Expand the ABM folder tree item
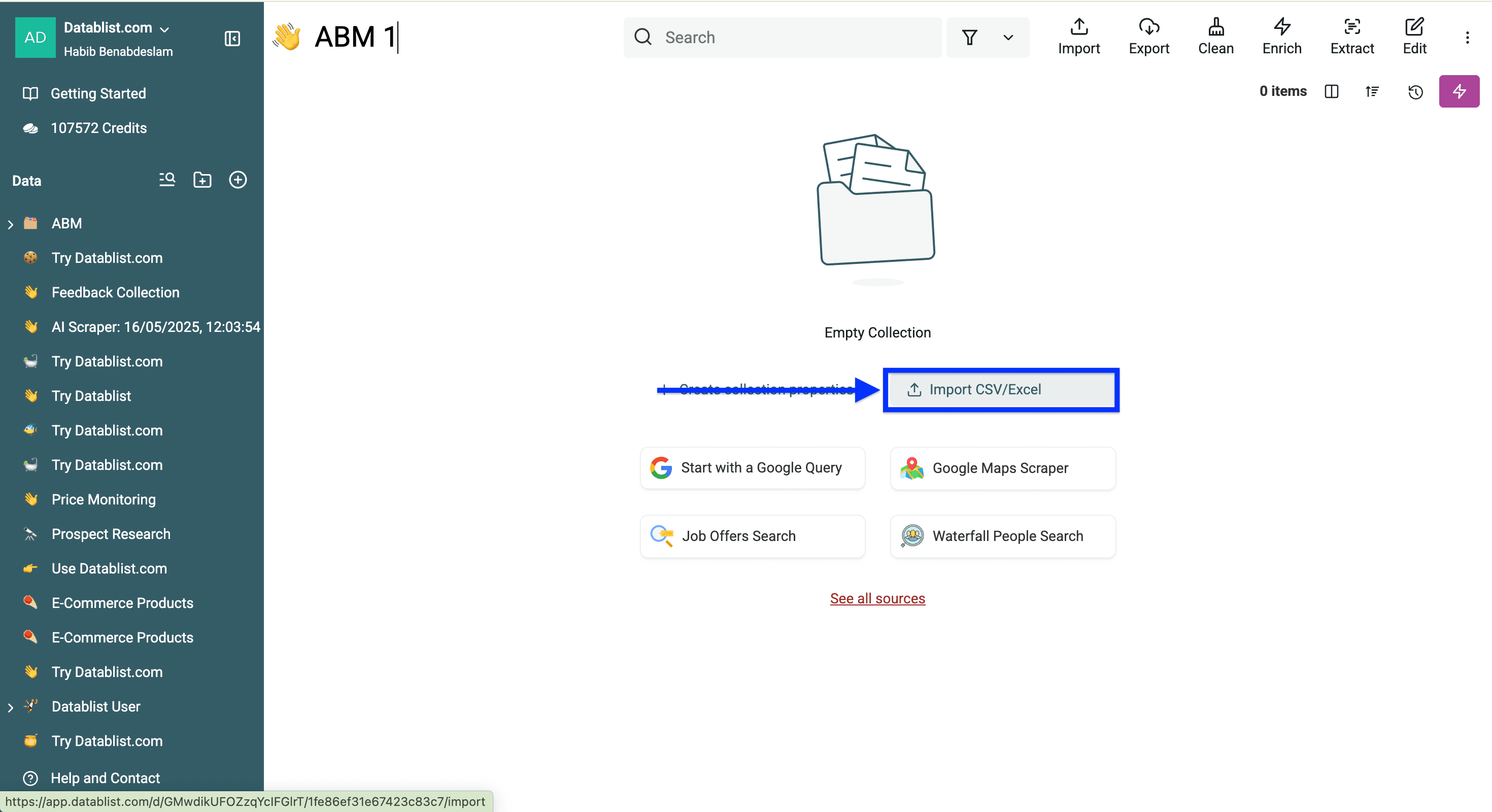The height and width of the screenshot is (812, 1492). (11, 224)
